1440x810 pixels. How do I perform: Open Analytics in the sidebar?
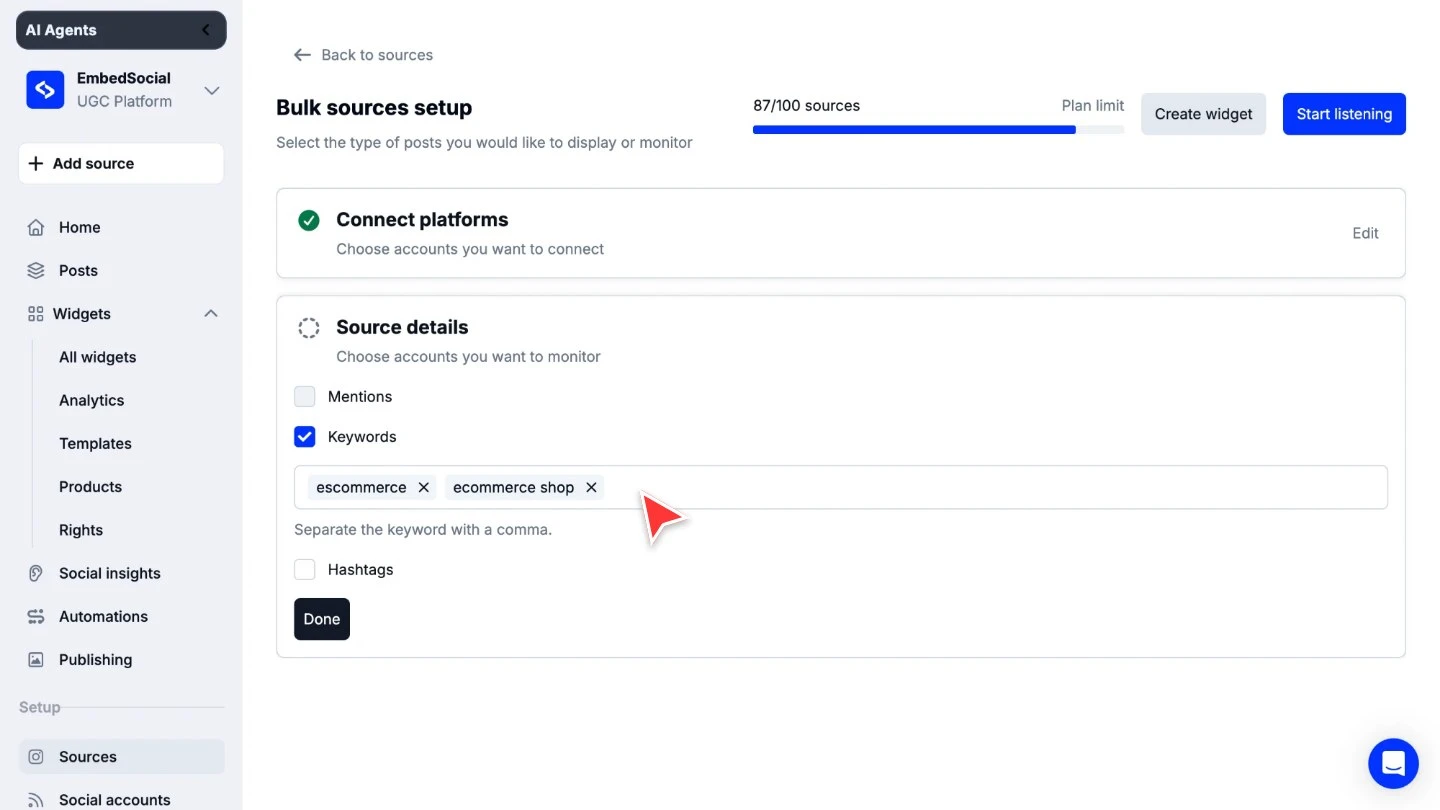(x=91, y=400)
